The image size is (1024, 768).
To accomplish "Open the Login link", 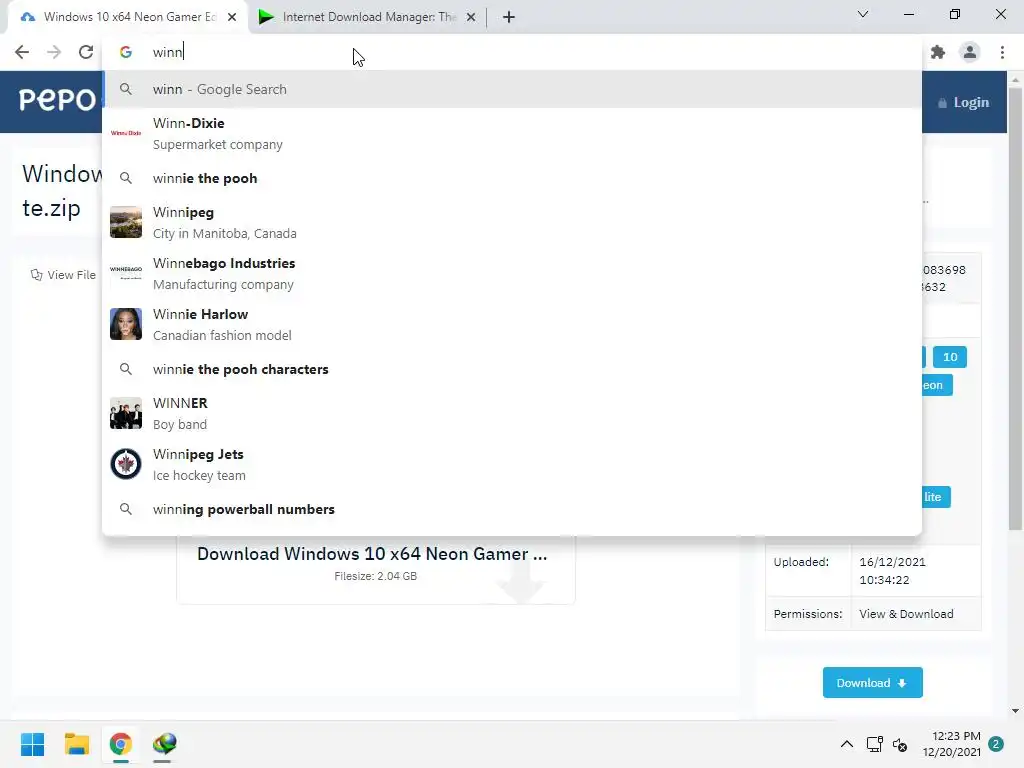I will tap(964, 103).
